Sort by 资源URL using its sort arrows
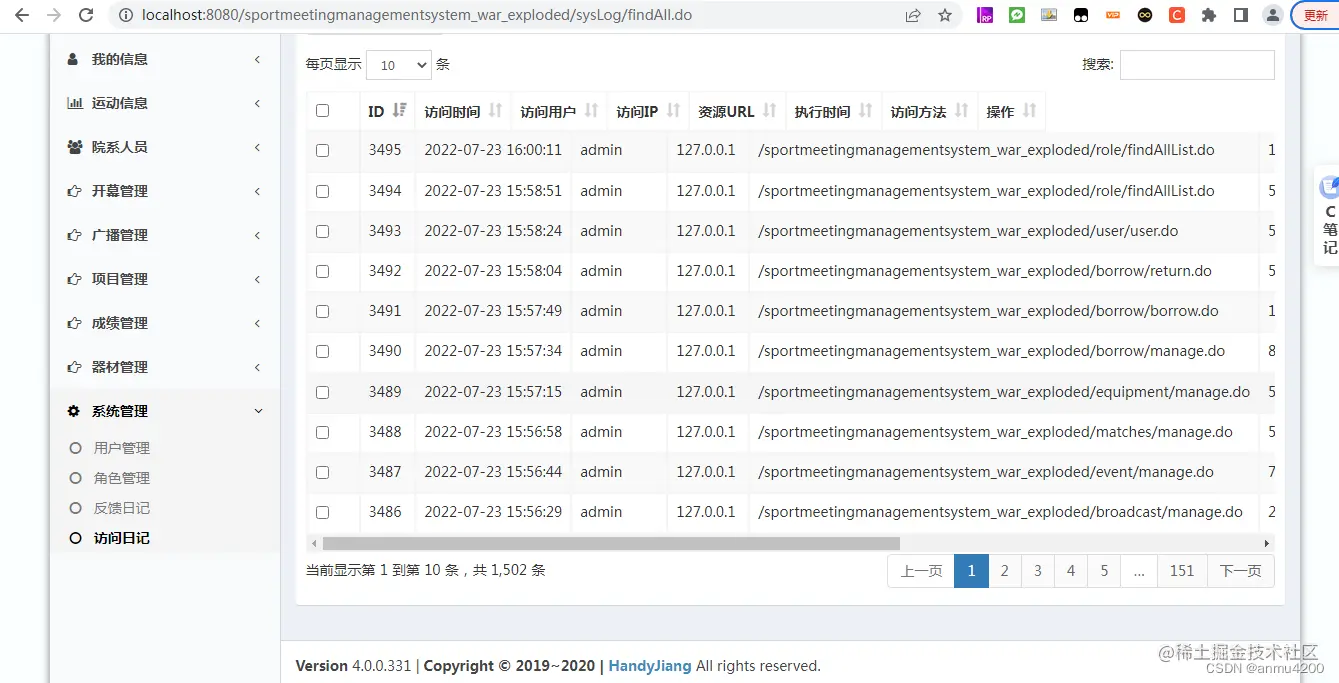 [x=769, y=111]
